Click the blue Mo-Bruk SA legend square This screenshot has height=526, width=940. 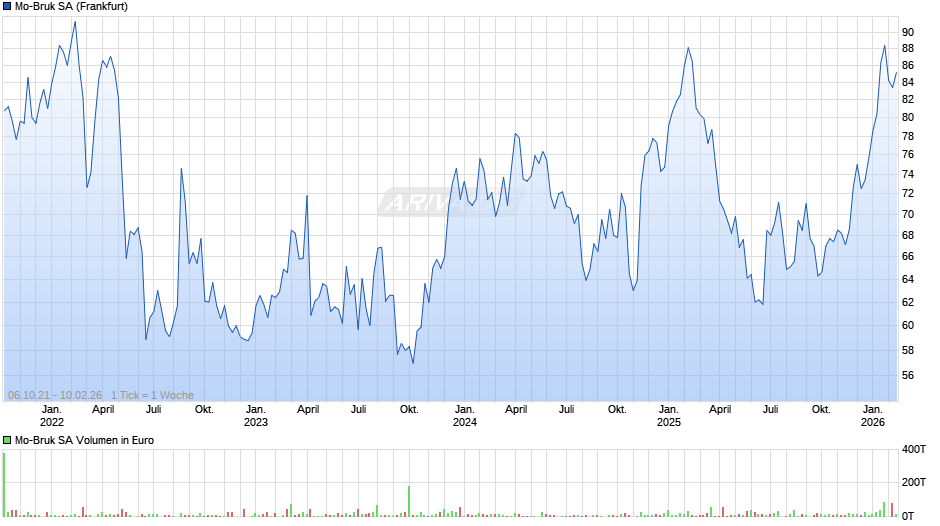pyautogui.click(x=7, y=7)
